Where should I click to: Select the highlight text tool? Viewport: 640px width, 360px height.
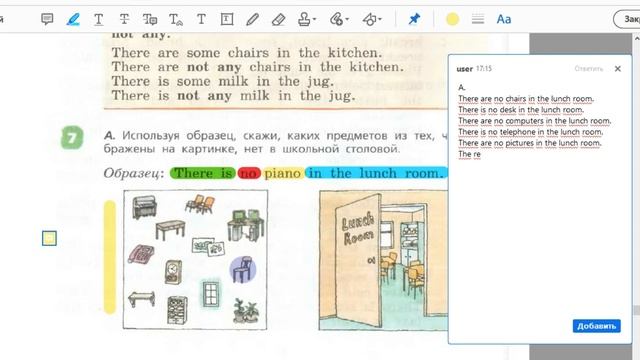point(73,19)
